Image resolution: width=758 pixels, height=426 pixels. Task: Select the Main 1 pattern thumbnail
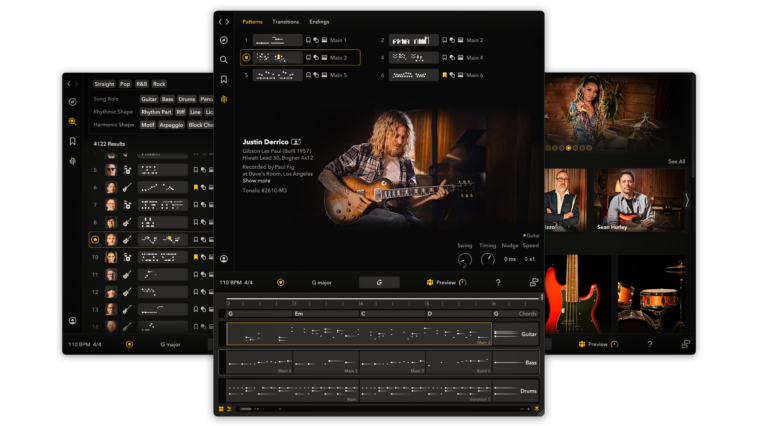click(x=277, y=40)
